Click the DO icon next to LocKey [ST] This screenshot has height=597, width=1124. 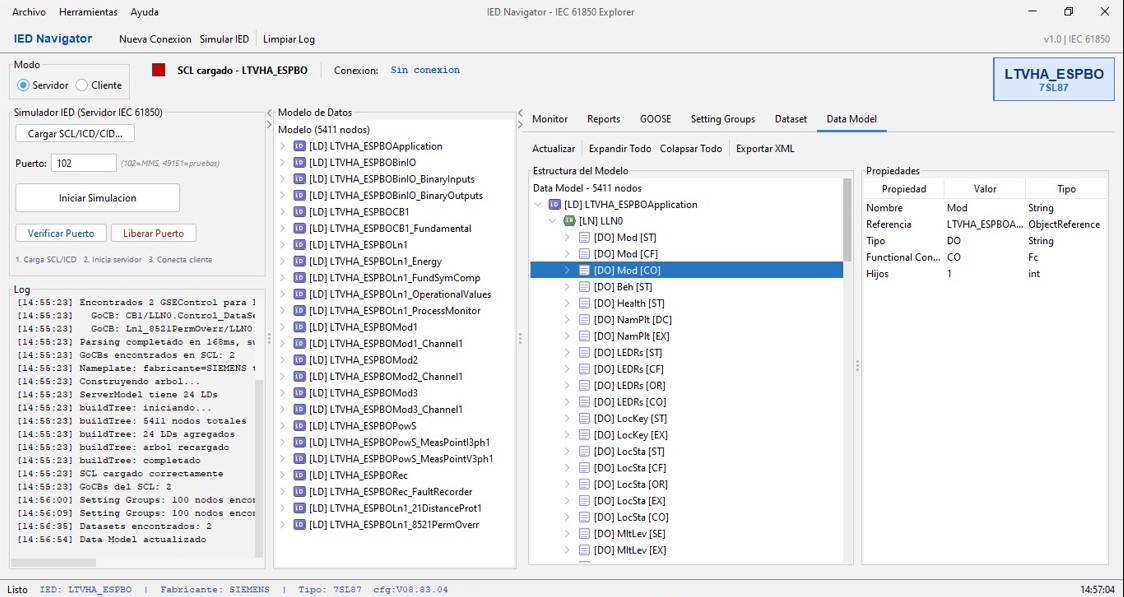(584, 419)
